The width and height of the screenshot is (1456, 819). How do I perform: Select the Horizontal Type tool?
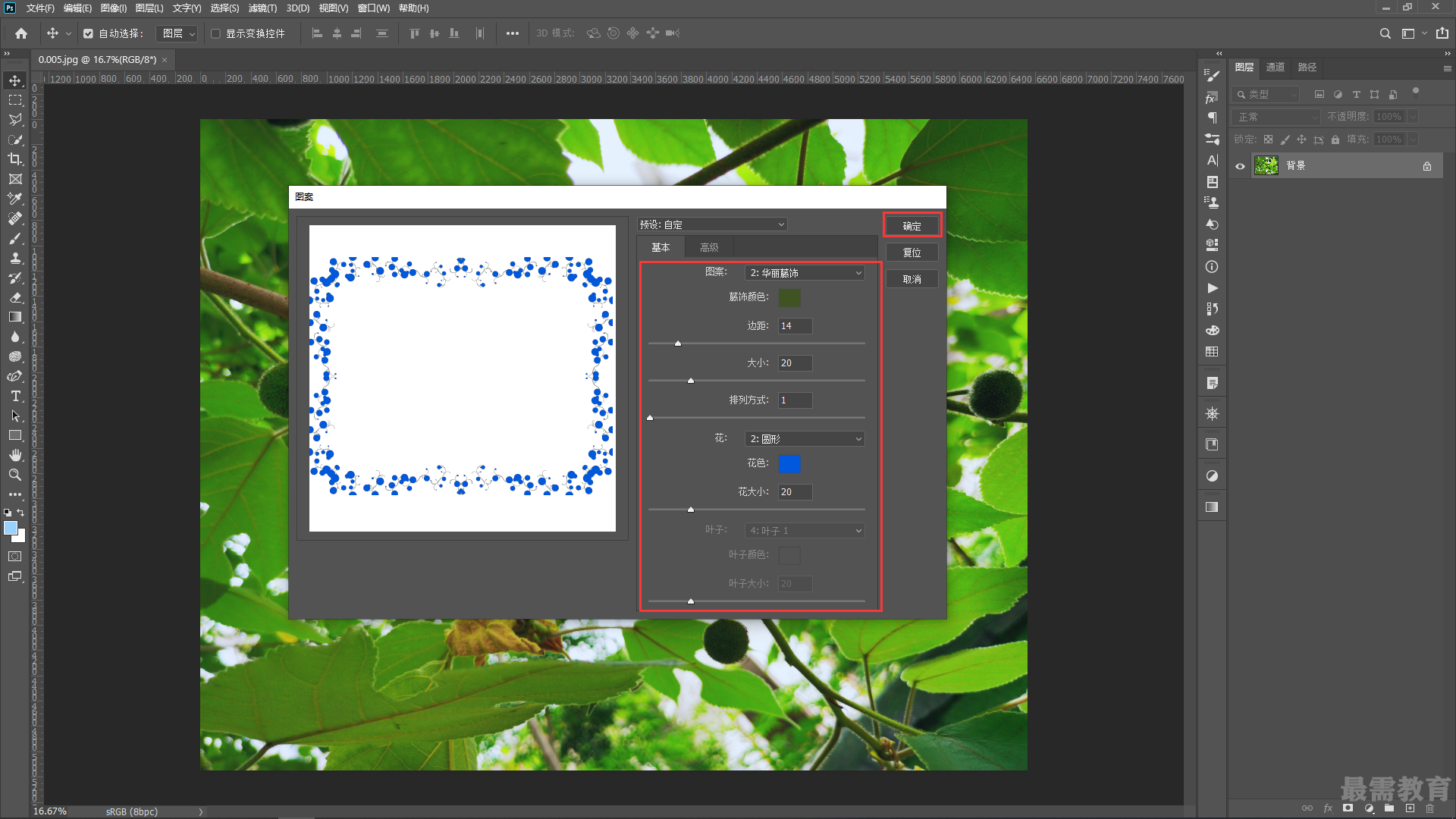click(15, 396)
